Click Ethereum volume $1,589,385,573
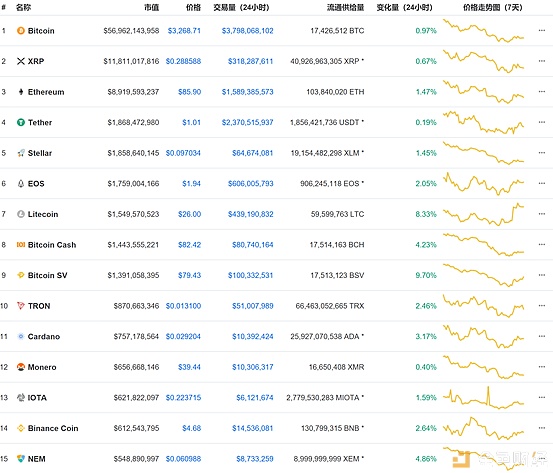This screenshot has height=473, width=553. (248, 92)
